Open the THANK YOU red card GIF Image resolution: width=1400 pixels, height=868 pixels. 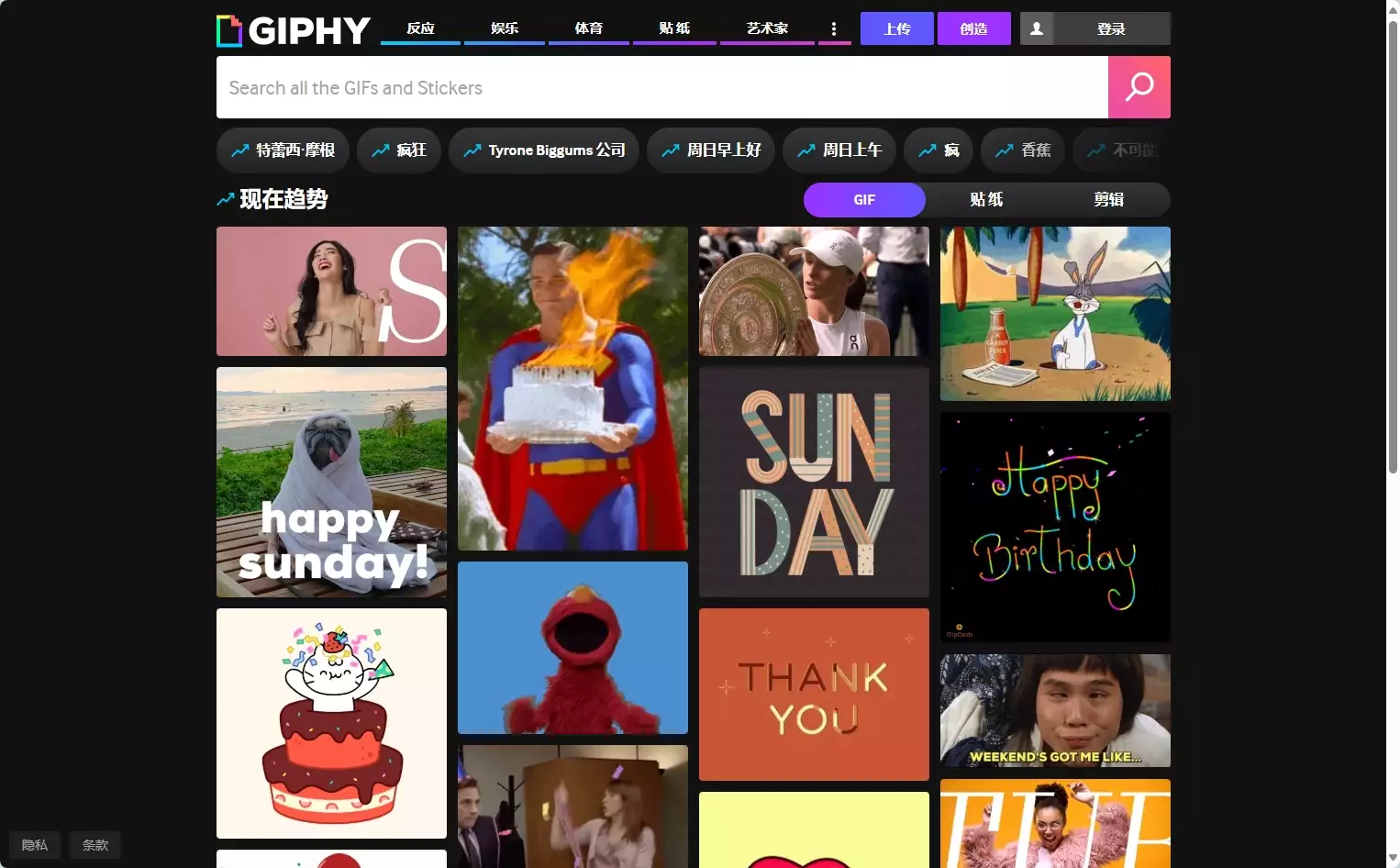tap(814, 695)
